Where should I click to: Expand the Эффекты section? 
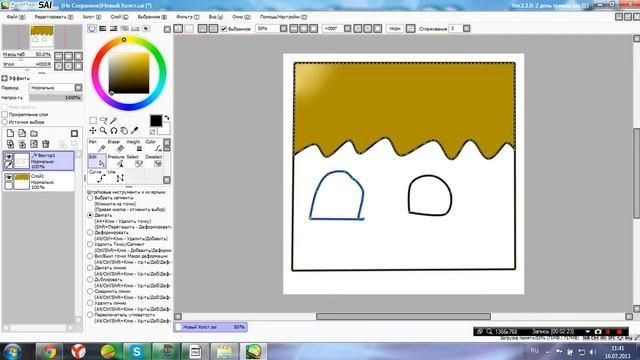tap(4, 78)
